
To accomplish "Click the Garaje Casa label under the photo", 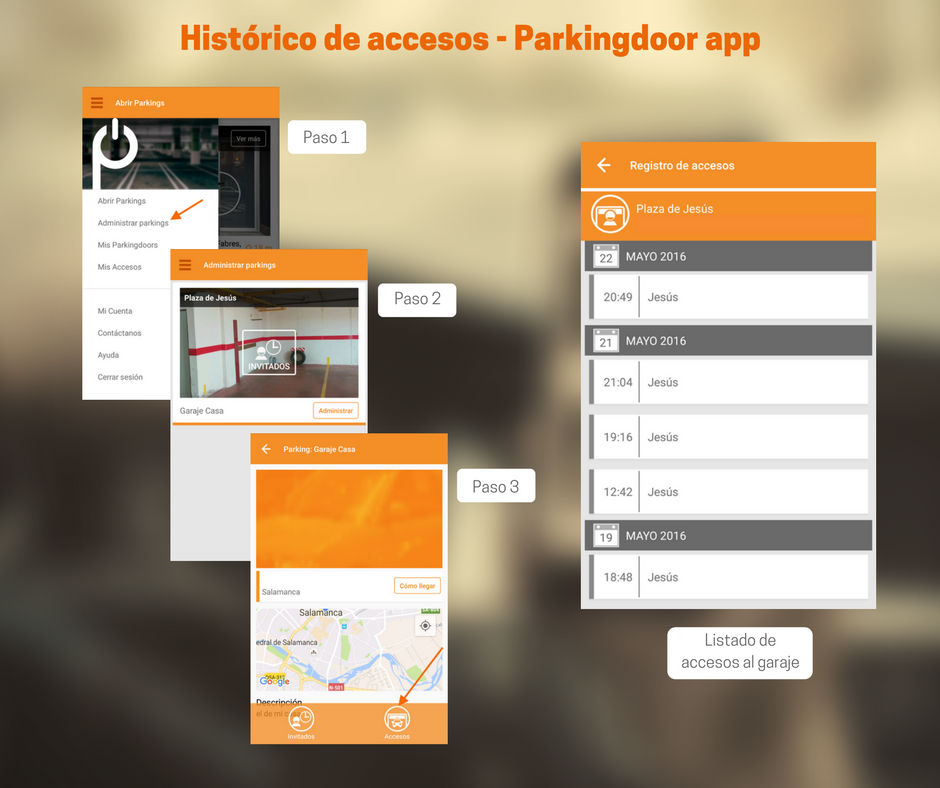I will click(201, 411).
